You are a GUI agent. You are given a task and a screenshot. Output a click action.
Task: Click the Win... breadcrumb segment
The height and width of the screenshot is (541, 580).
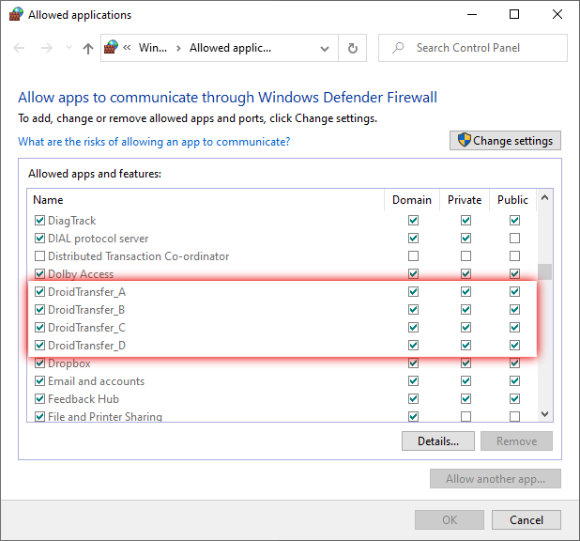[x=153, y=48]
